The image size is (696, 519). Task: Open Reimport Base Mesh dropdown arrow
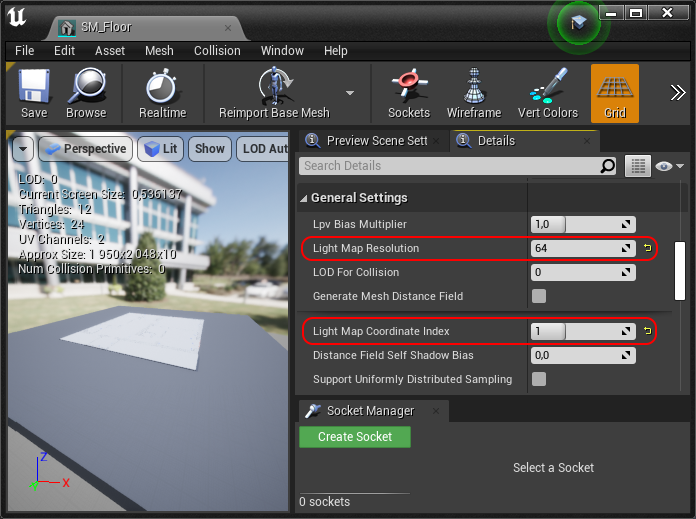point(350,93)
